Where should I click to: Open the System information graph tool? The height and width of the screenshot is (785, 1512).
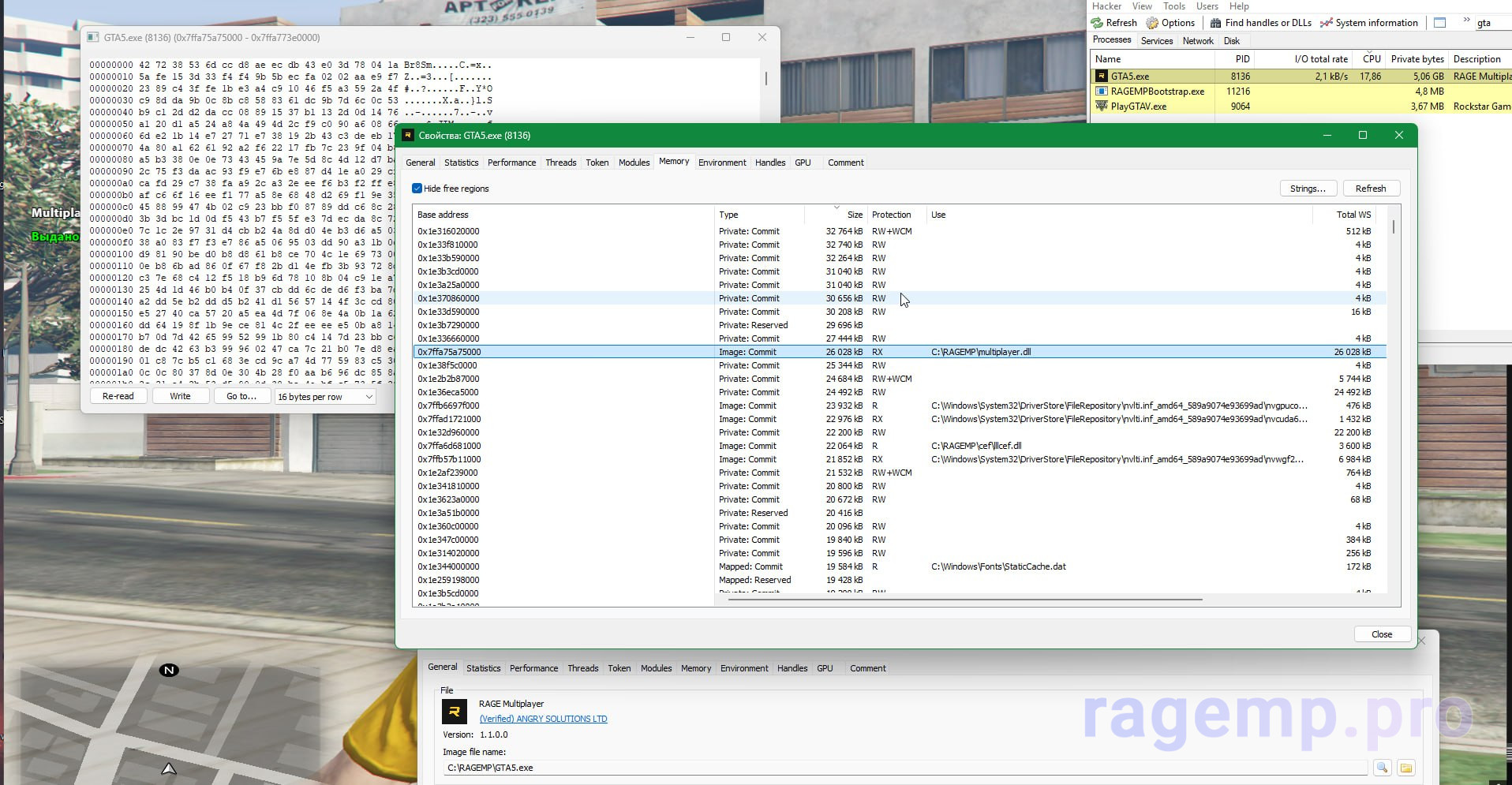pyautogui.click(x=1369, y=23)
